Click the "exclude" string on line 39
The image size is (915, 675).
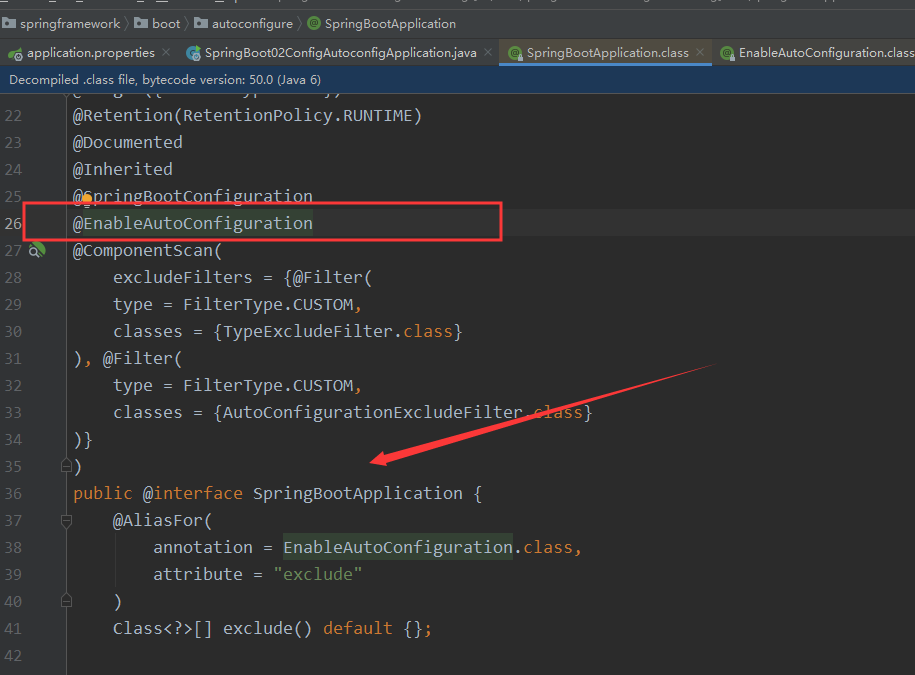coord(317,574)
